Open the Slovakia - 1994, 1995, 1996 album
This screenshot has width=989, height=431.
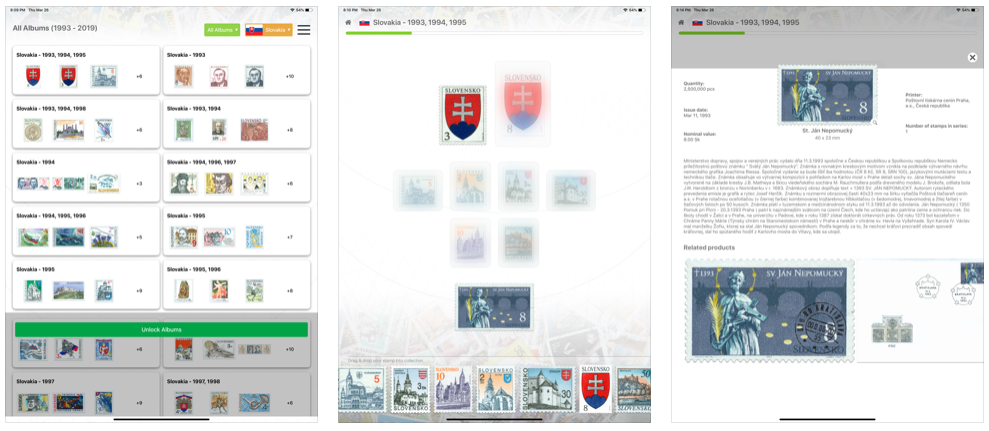86,231
